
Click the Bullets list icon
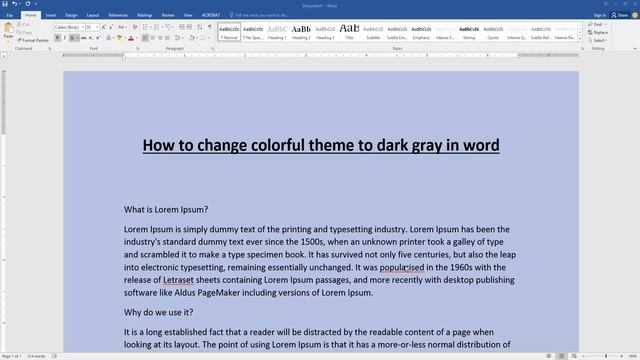tap(145, 27)
